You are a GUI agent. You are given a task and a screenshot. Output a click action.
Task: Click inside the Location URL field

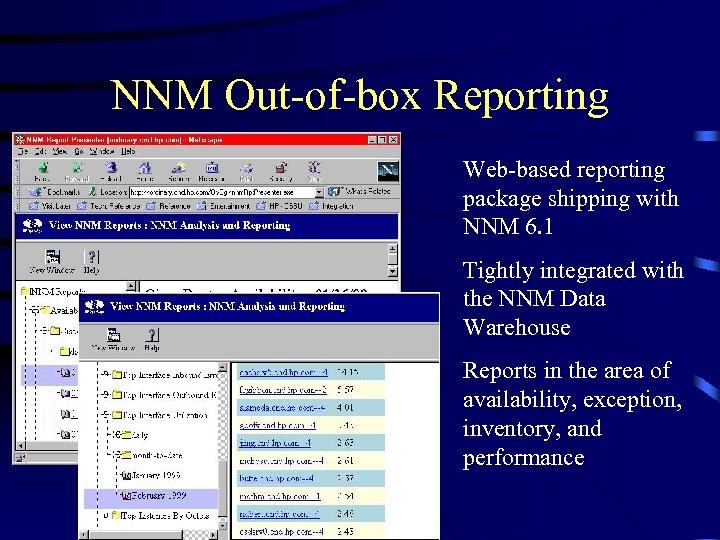coord(222,192)
